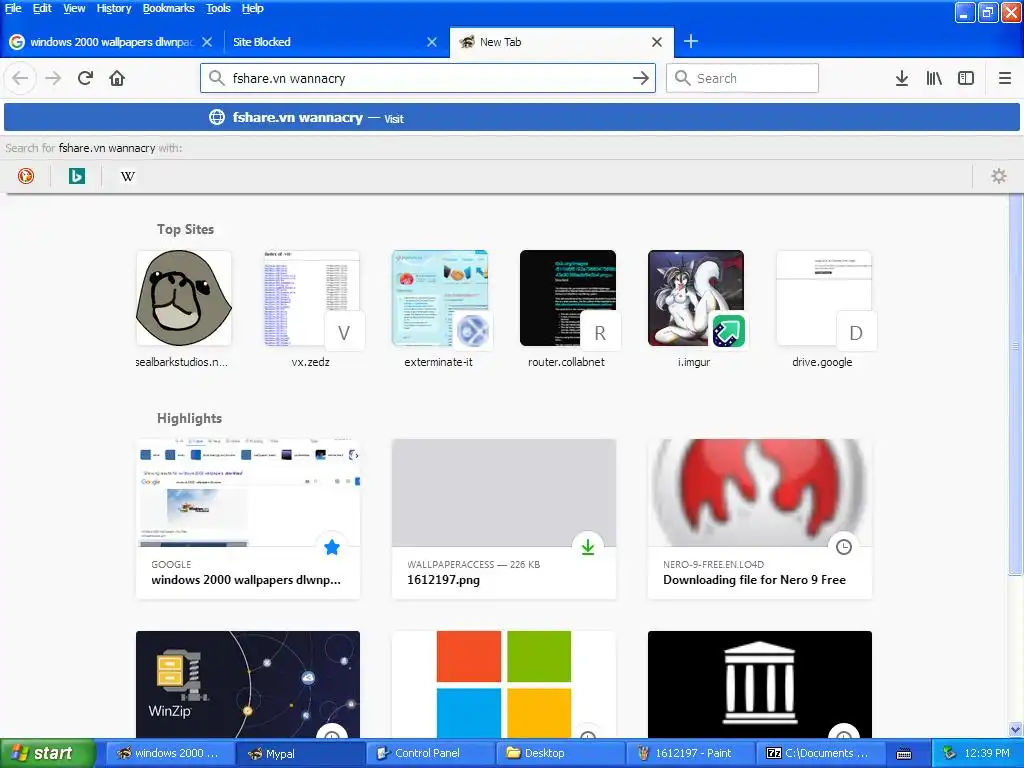Switch to 1612197 - Paint taskbar button
1024x768 pixels.
(689, 754)
